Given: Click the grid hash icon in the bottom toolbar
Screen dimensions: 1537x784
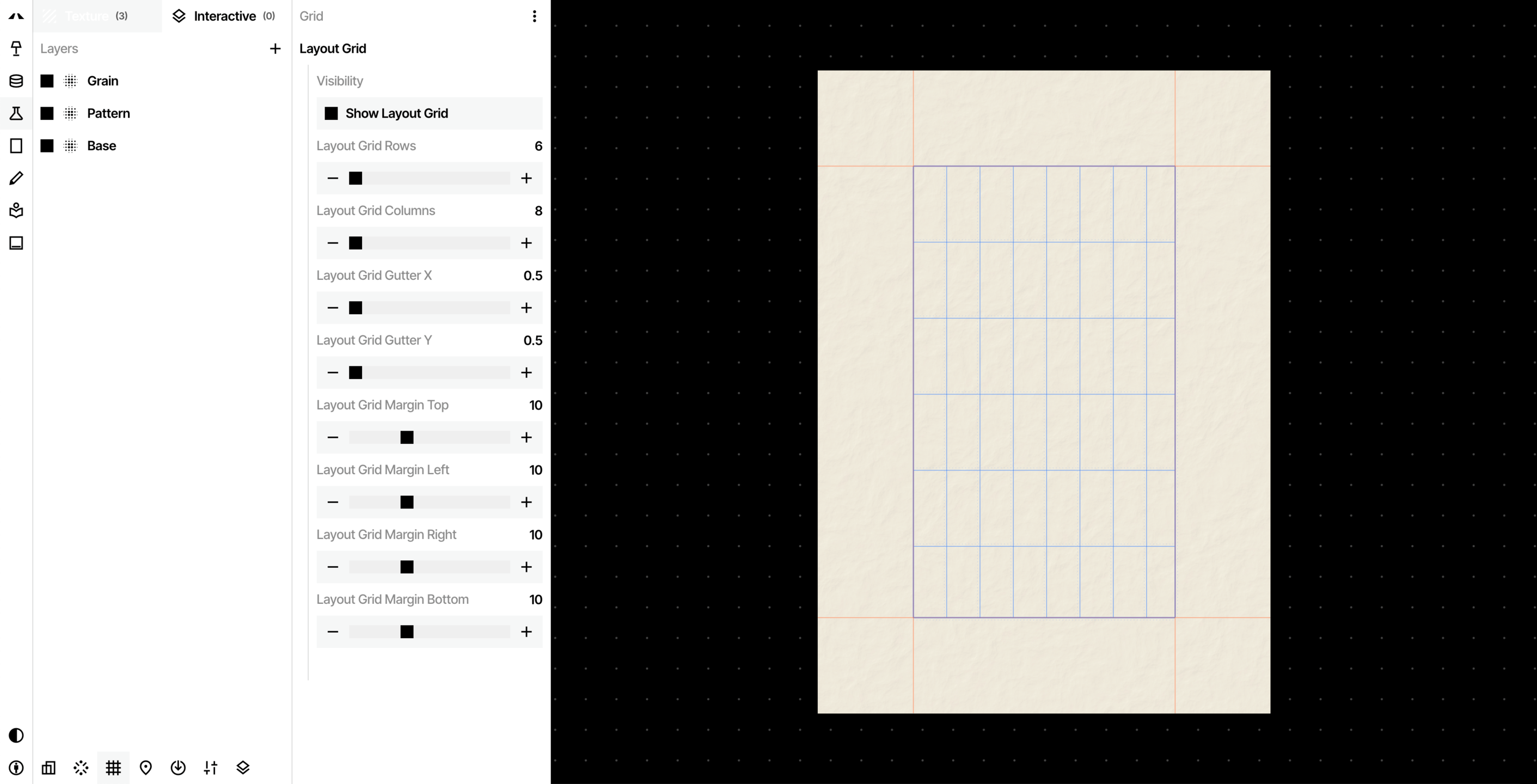Looking at the screenshot, I should (113, 767).
